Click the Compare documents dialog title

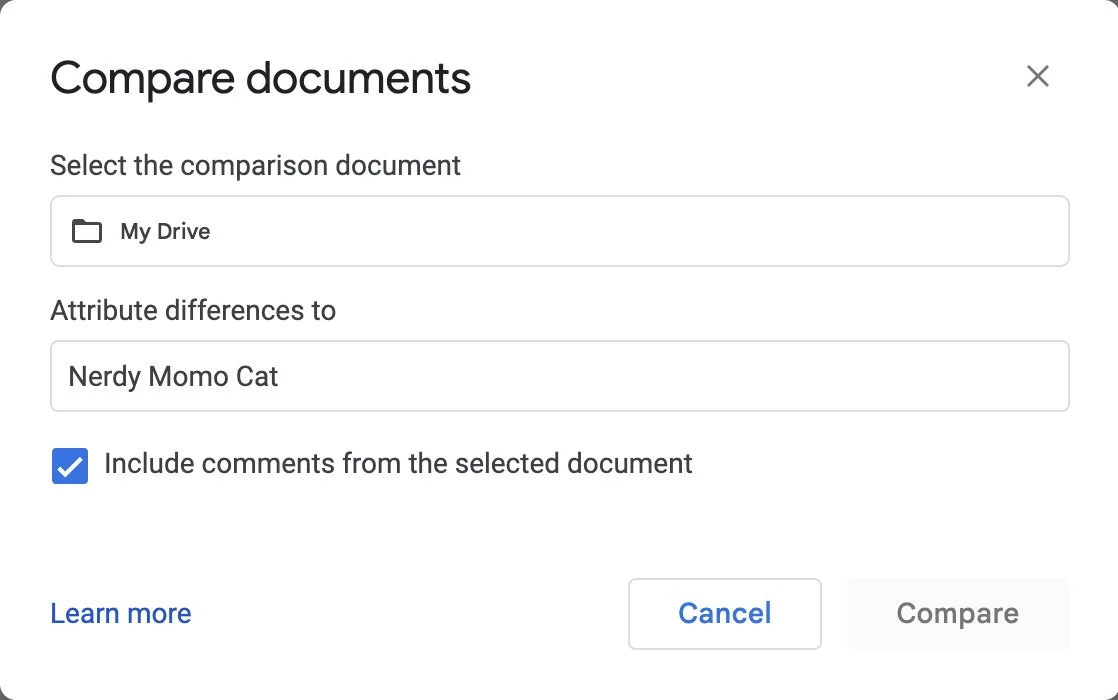click(x=260, y=78)
